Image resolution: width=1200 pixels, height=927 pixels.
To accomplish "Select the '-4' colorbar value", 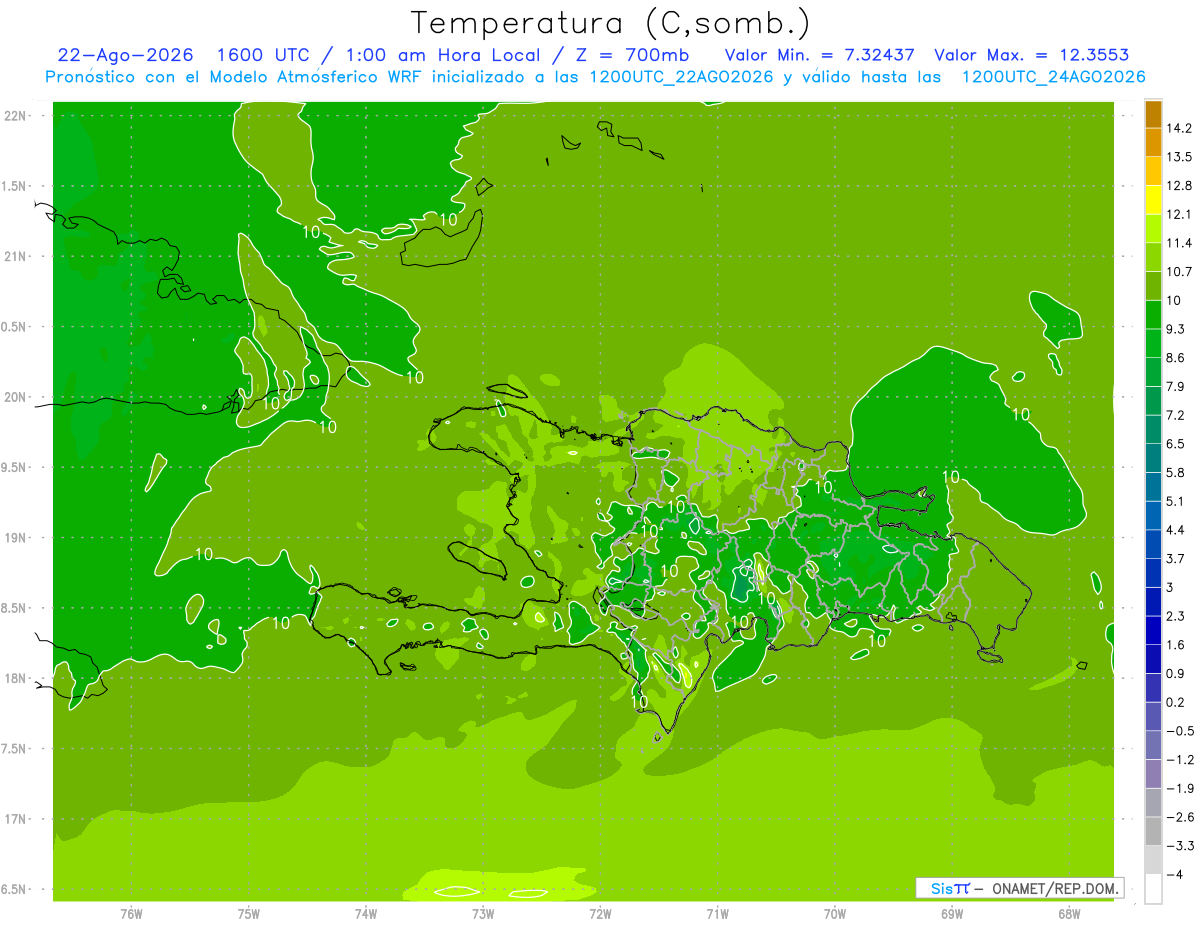I will point(1174,874).
